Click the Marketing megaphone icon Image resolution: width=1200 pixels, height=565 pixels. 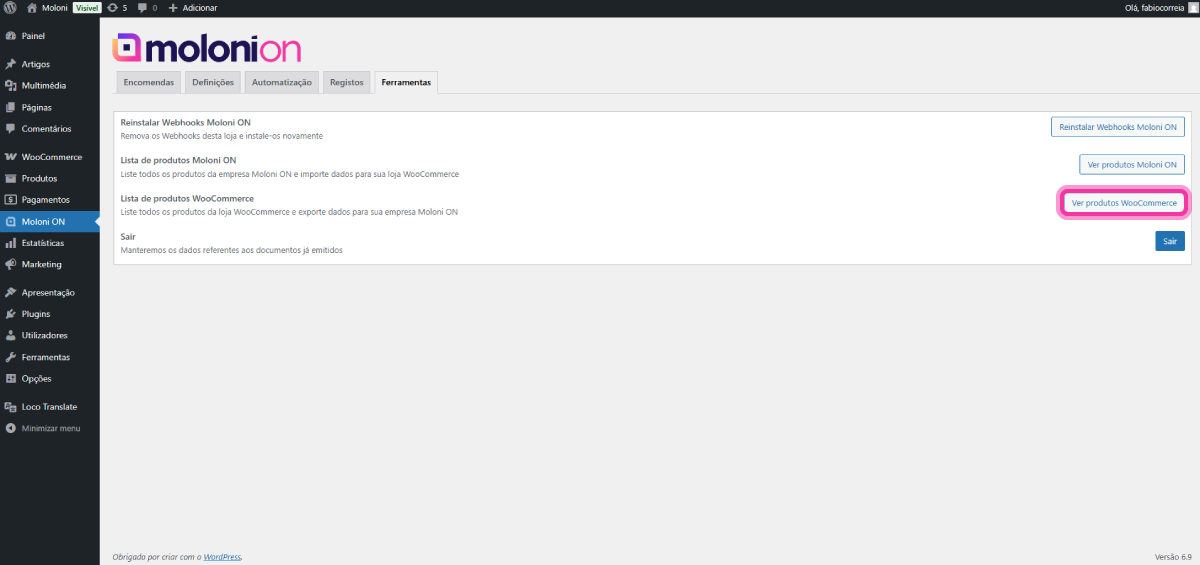[11, 265]
